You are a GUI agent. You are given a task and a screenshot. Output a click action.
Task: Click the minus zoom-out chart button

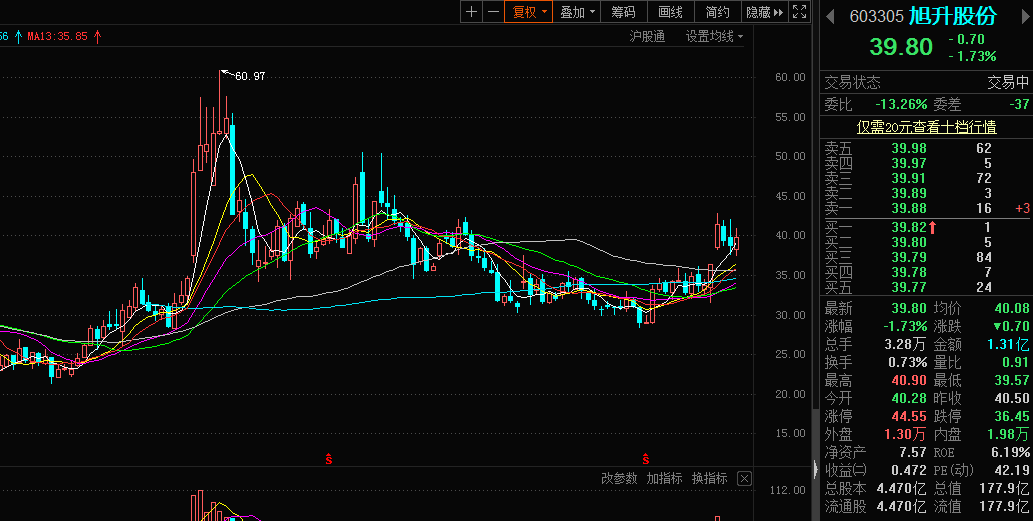pos(493,12)
